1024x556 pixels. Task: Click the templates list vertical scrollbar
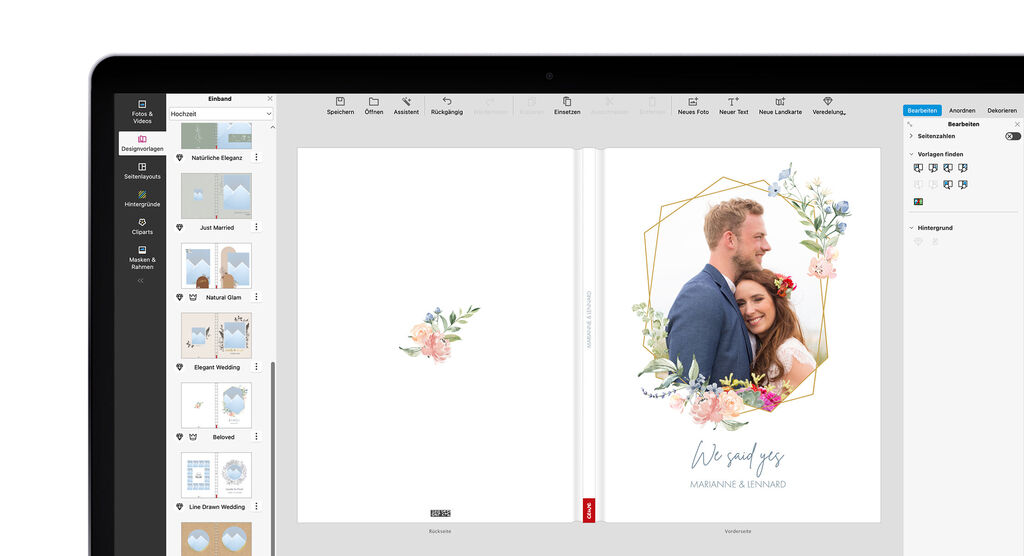click(x=273, y=458)
